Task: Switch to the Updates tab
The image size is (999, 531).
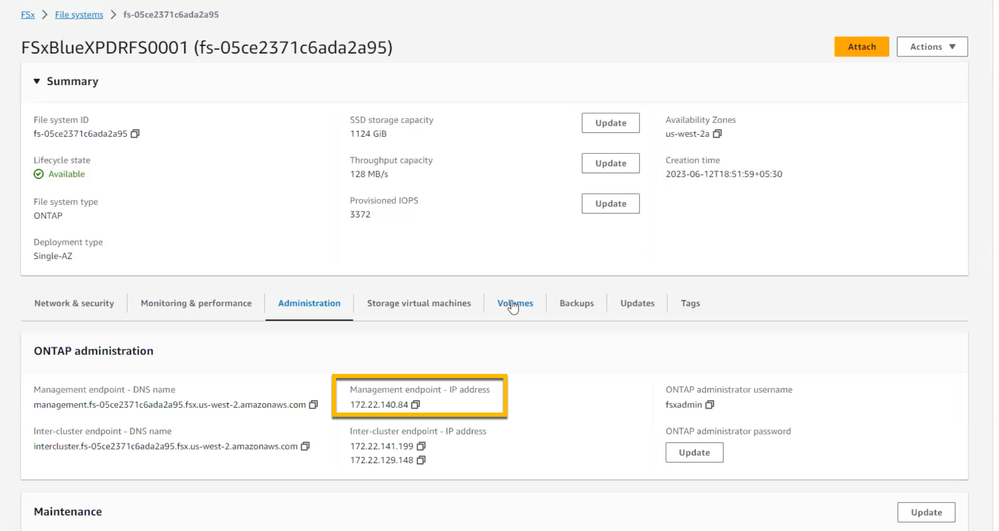Action: (637, 303)
